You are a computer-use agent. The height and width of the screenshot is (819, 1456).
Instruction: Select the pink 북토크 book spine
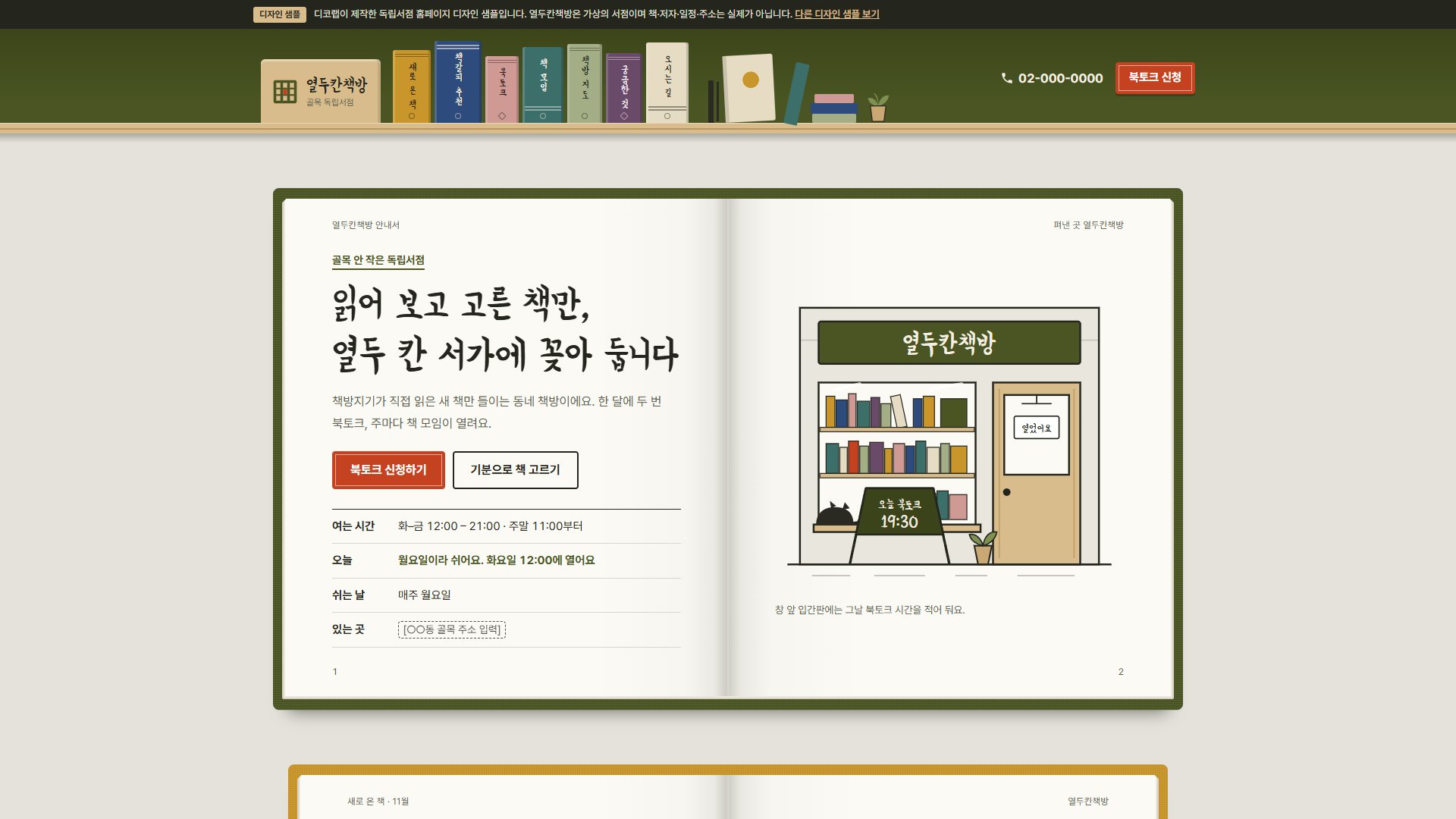(x=502, y=89)
